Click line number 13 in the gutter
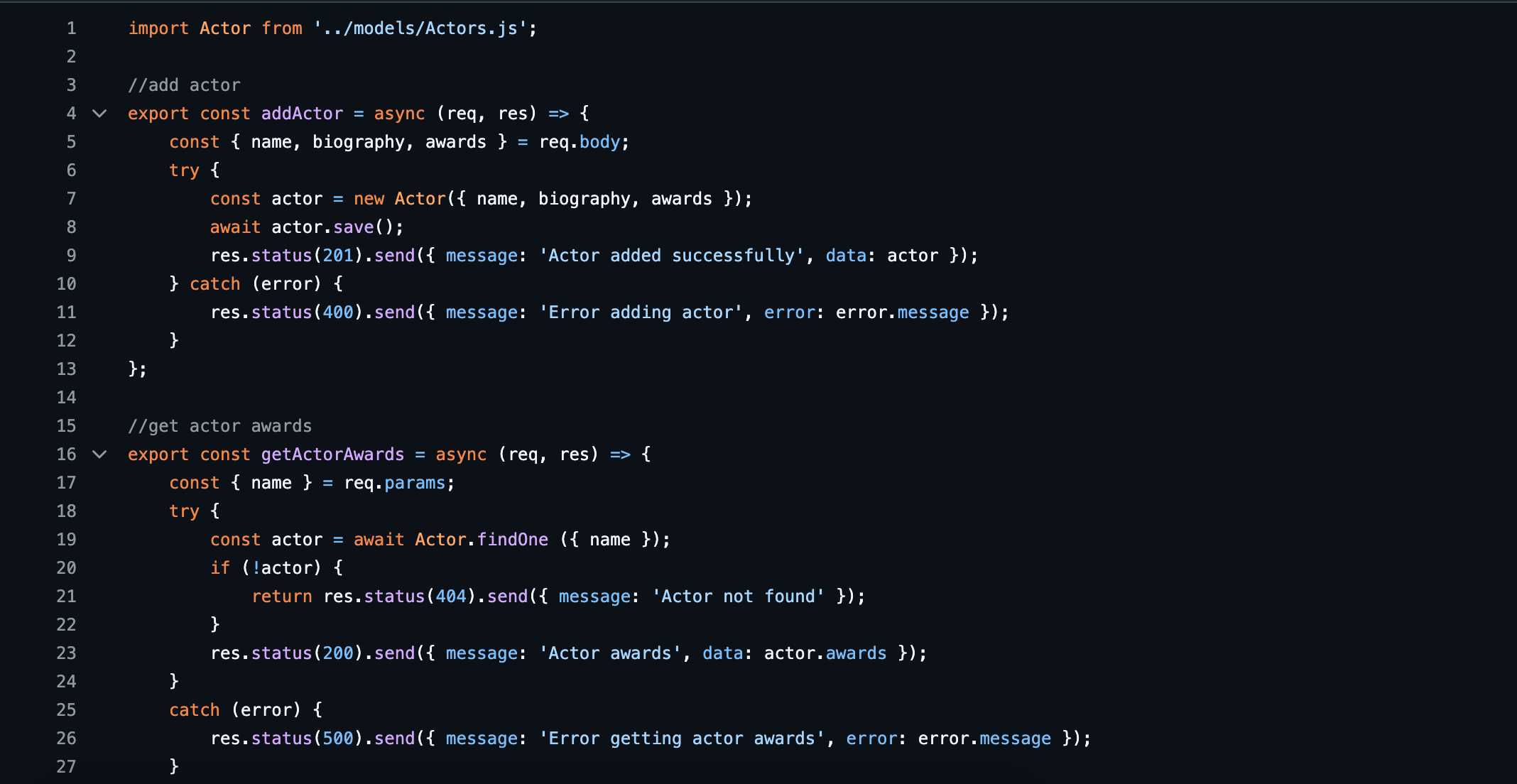 [66, 369]
